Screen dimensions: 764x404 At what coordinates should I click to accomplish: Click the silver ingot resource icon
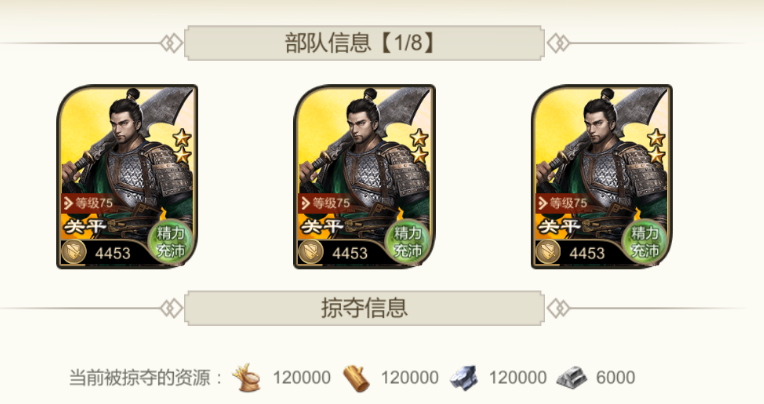572,378
